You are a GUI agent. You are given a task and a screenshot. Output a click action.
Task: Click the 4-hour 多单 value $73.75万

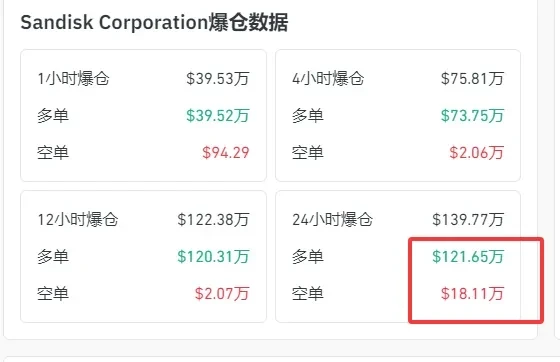pos(472,116)
